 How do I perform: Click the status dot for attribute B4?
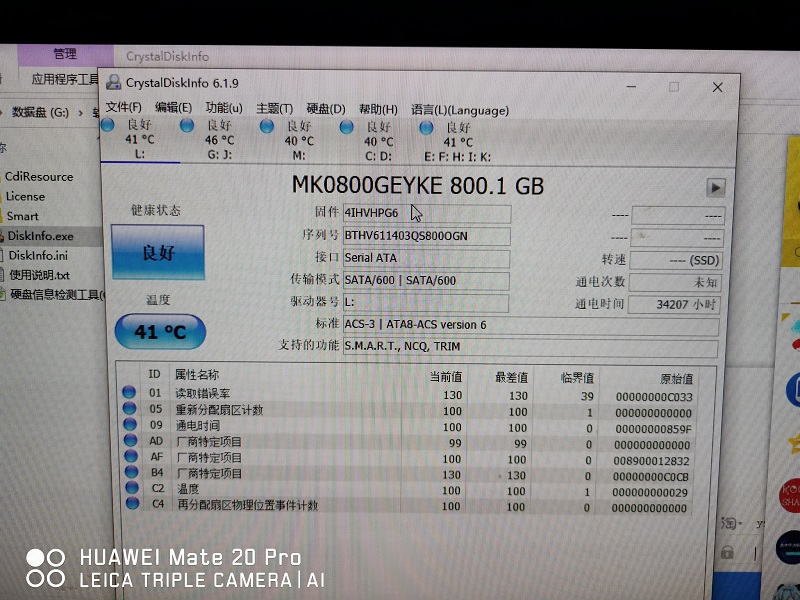(132, 471)
